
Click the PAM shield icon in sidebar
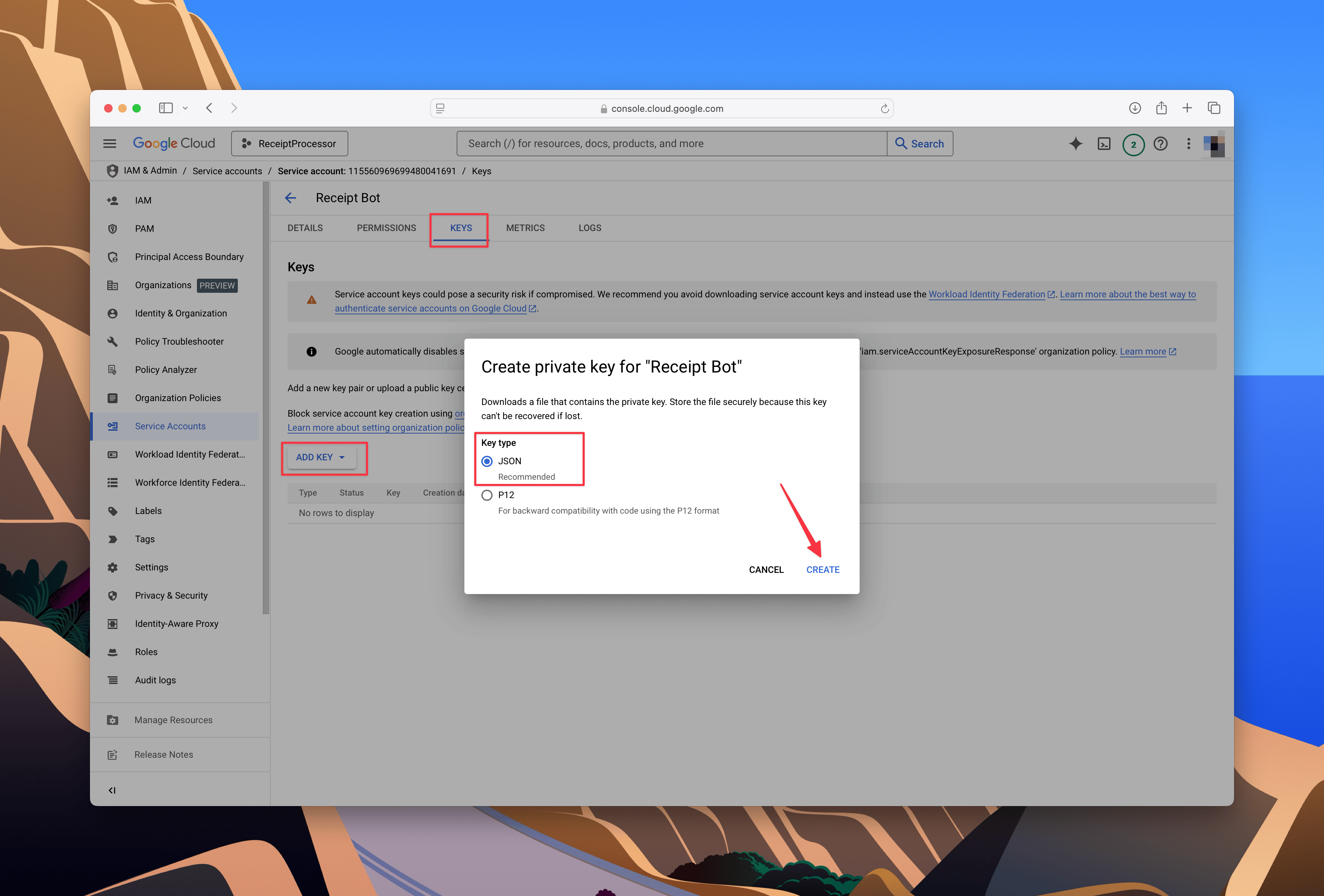pyautogui.click(x=112, y=229)
